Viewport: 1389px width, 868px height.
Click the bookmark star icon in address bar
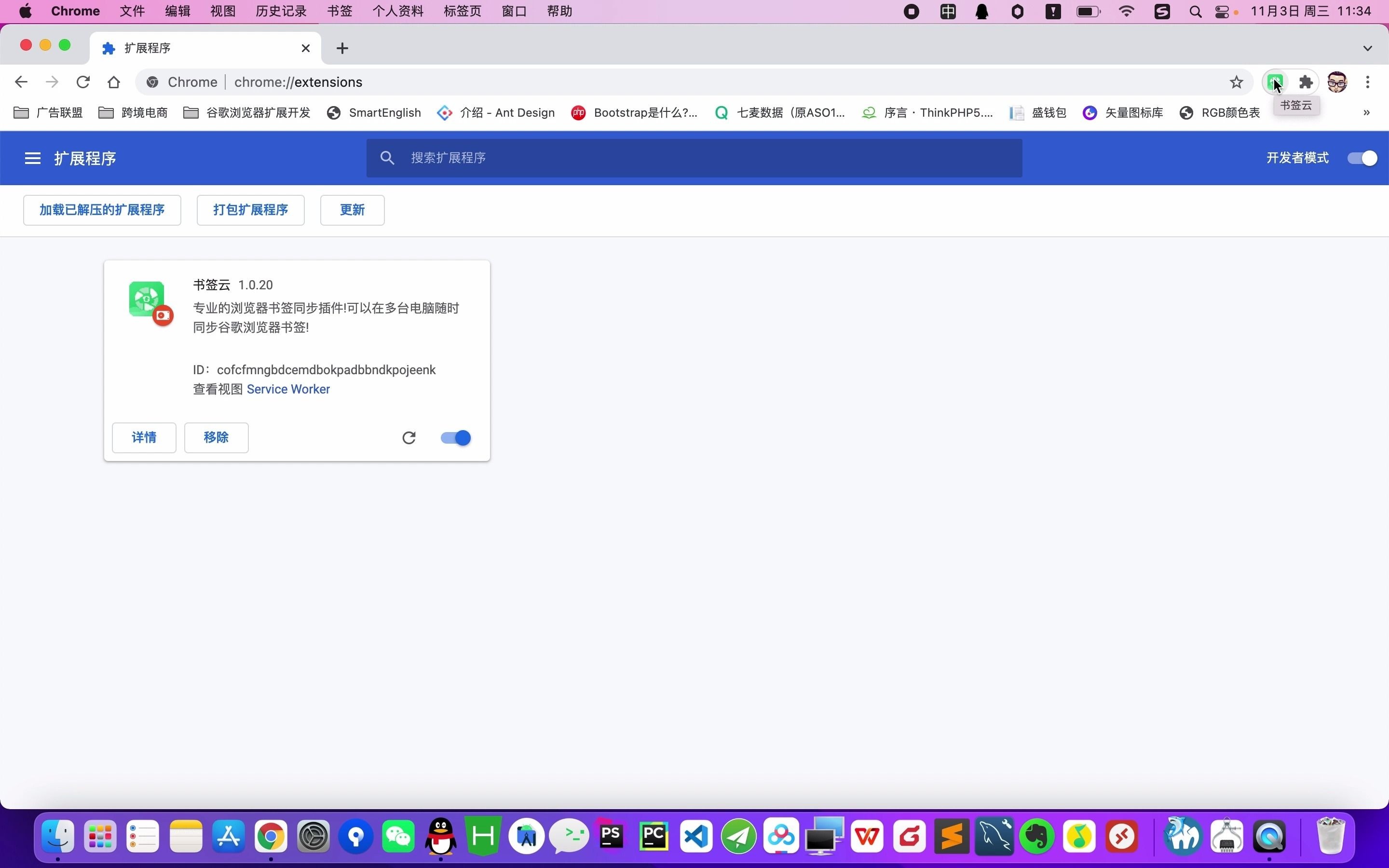click(x=1236, y=82)
